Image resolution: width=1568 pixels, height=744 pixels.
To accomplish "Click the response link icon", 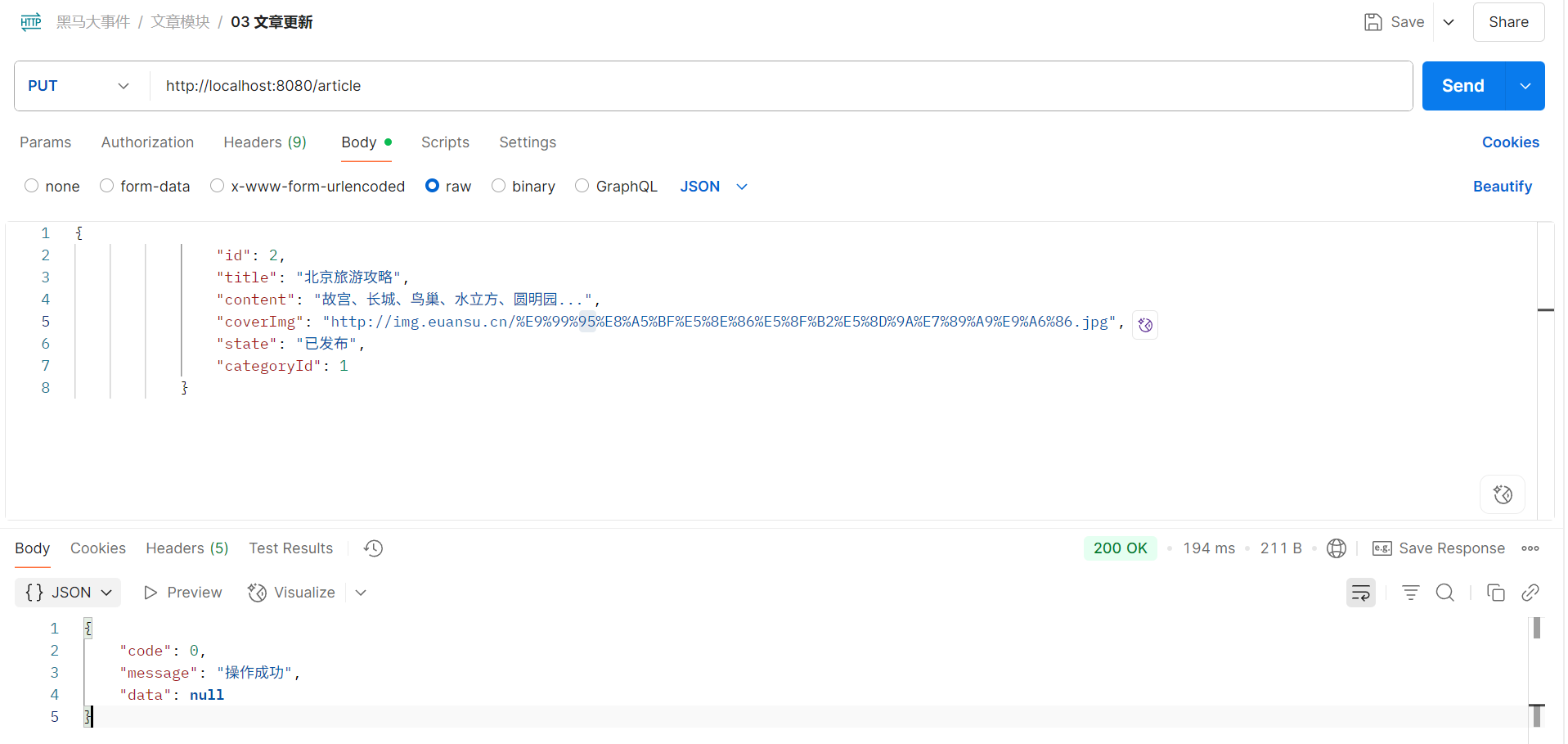I will click(x=1530, y=593).
